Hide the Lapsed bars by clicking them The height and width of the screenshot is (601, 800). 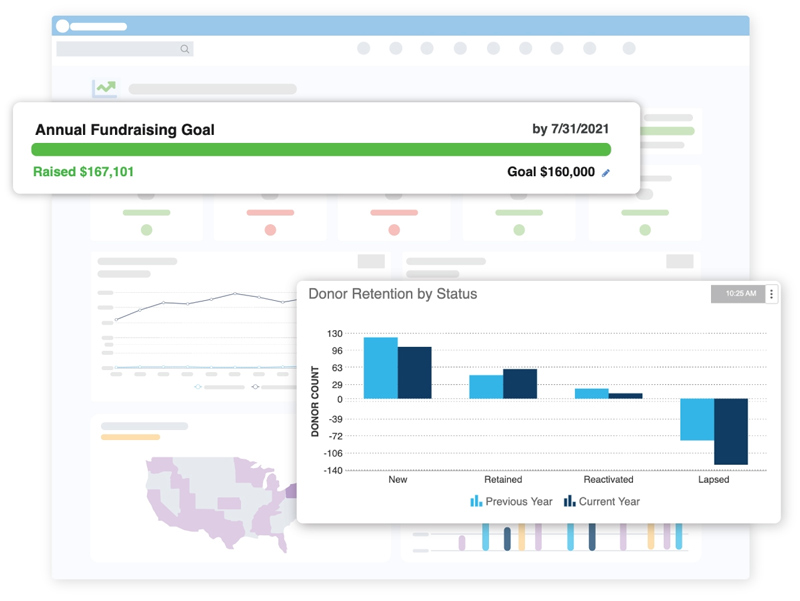712,425
